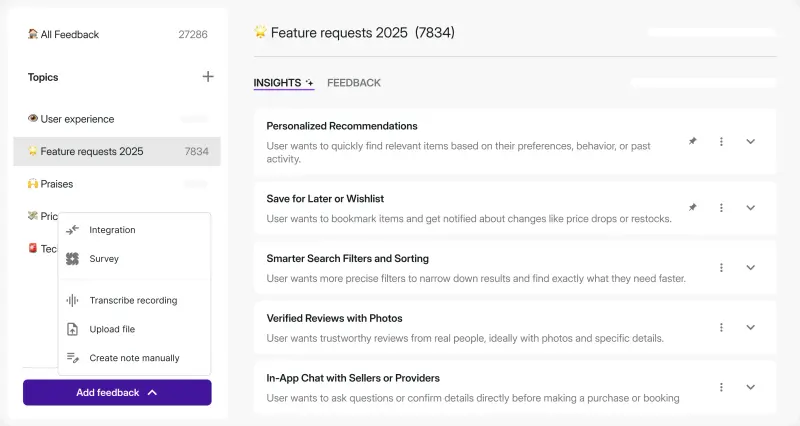Click the Create note manually pencil icon
Viewport: 800px width, 426px height.
pyautogui.click(x=72, y=358)
